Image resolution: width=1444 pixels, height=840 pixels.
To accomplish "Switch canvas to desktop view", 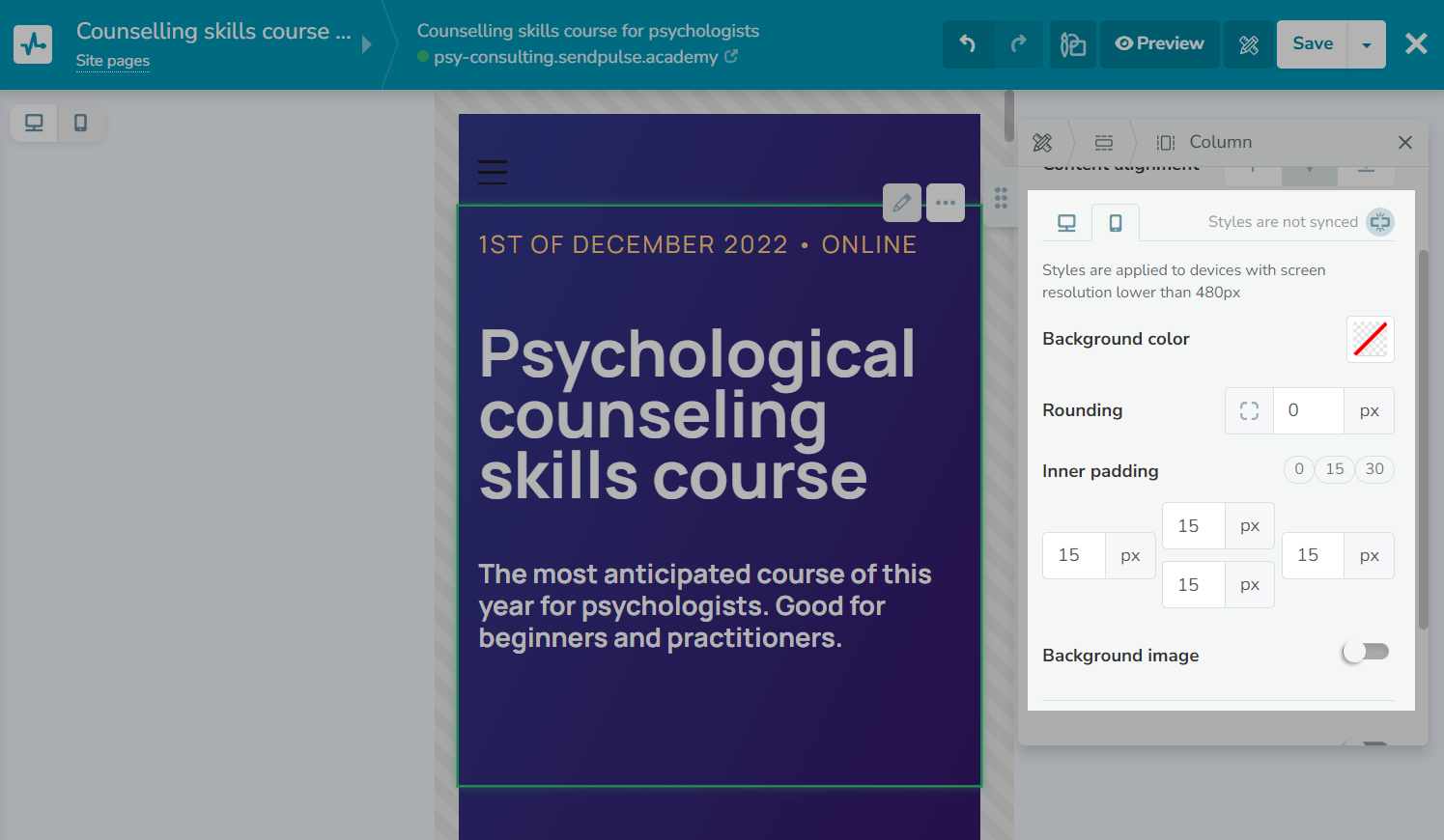I will (34, 123).
